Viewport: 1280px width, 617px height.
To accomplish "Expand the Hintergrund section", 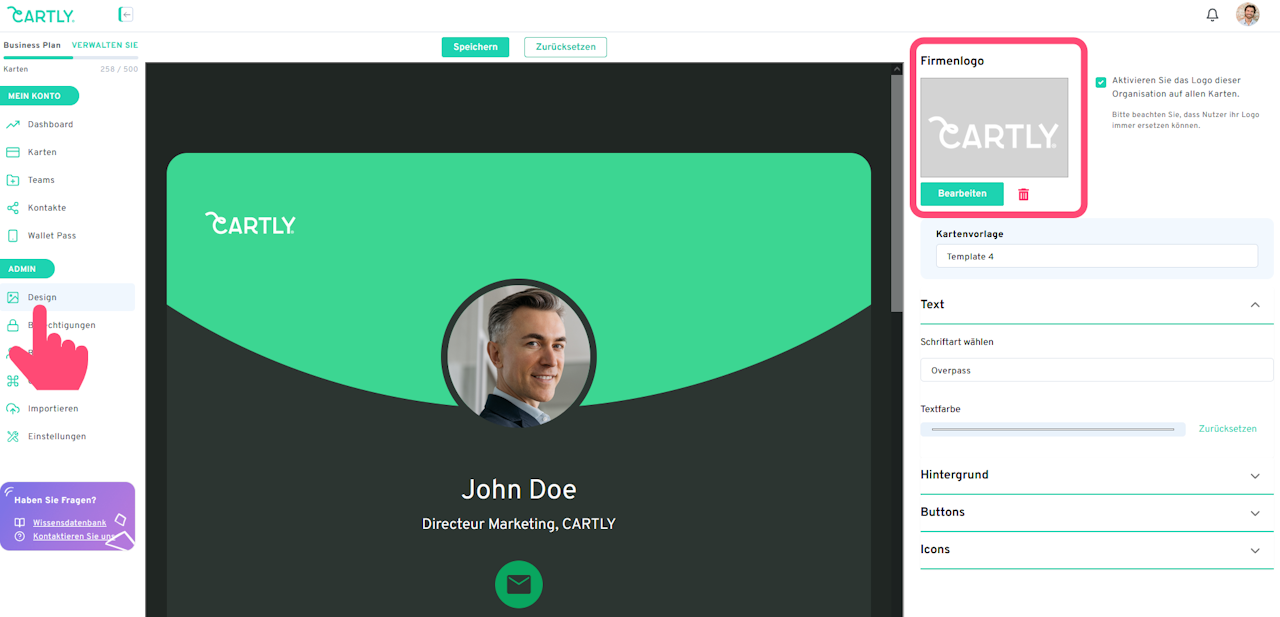I will tap(1255, 476).
